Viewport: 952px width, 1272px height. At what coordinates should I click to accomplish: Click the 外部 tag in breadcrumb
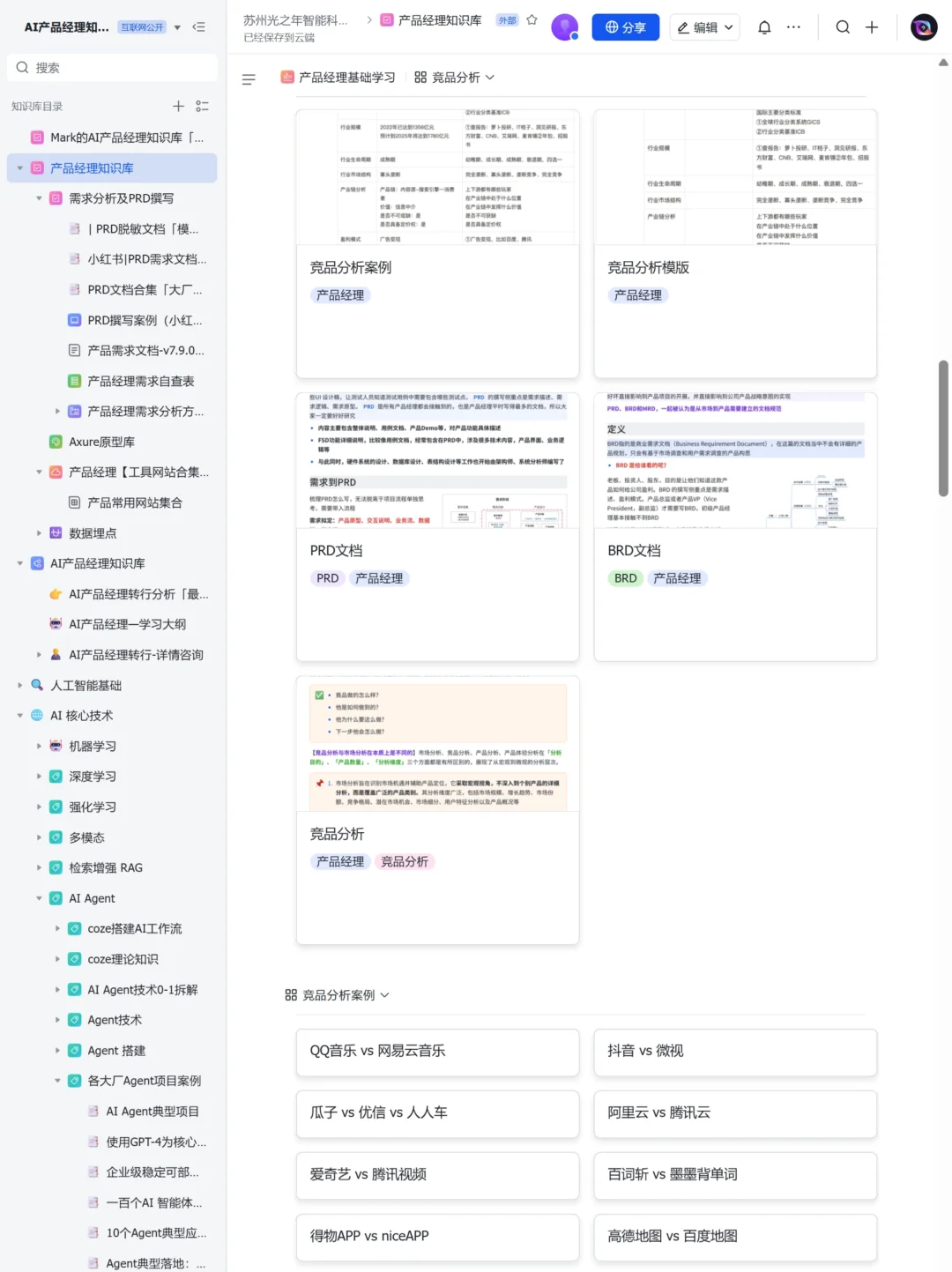507,20
